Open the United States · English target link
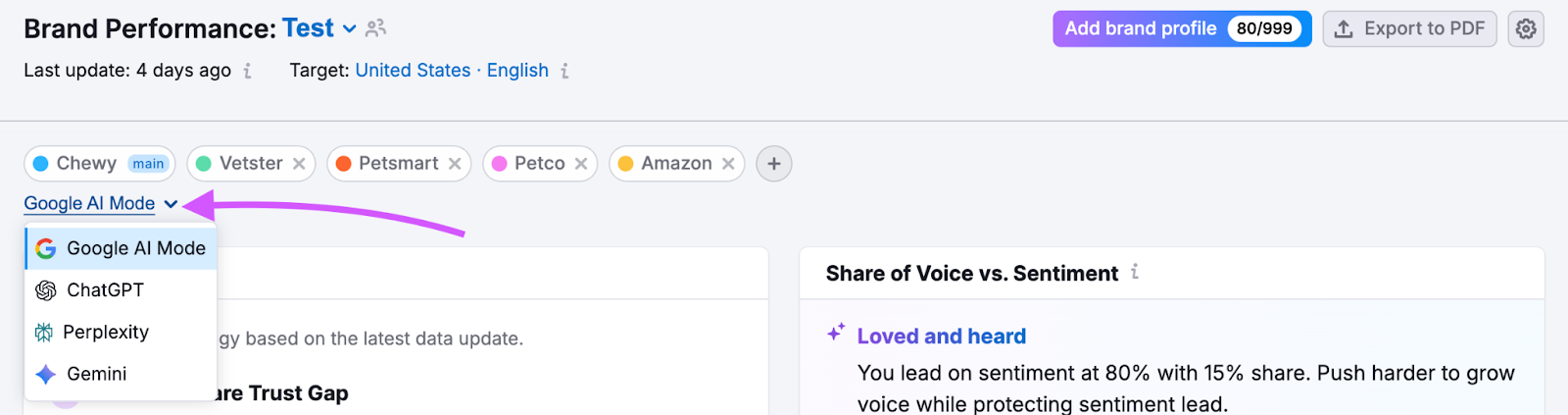1568x415 pixels. [x=452, y=71]
